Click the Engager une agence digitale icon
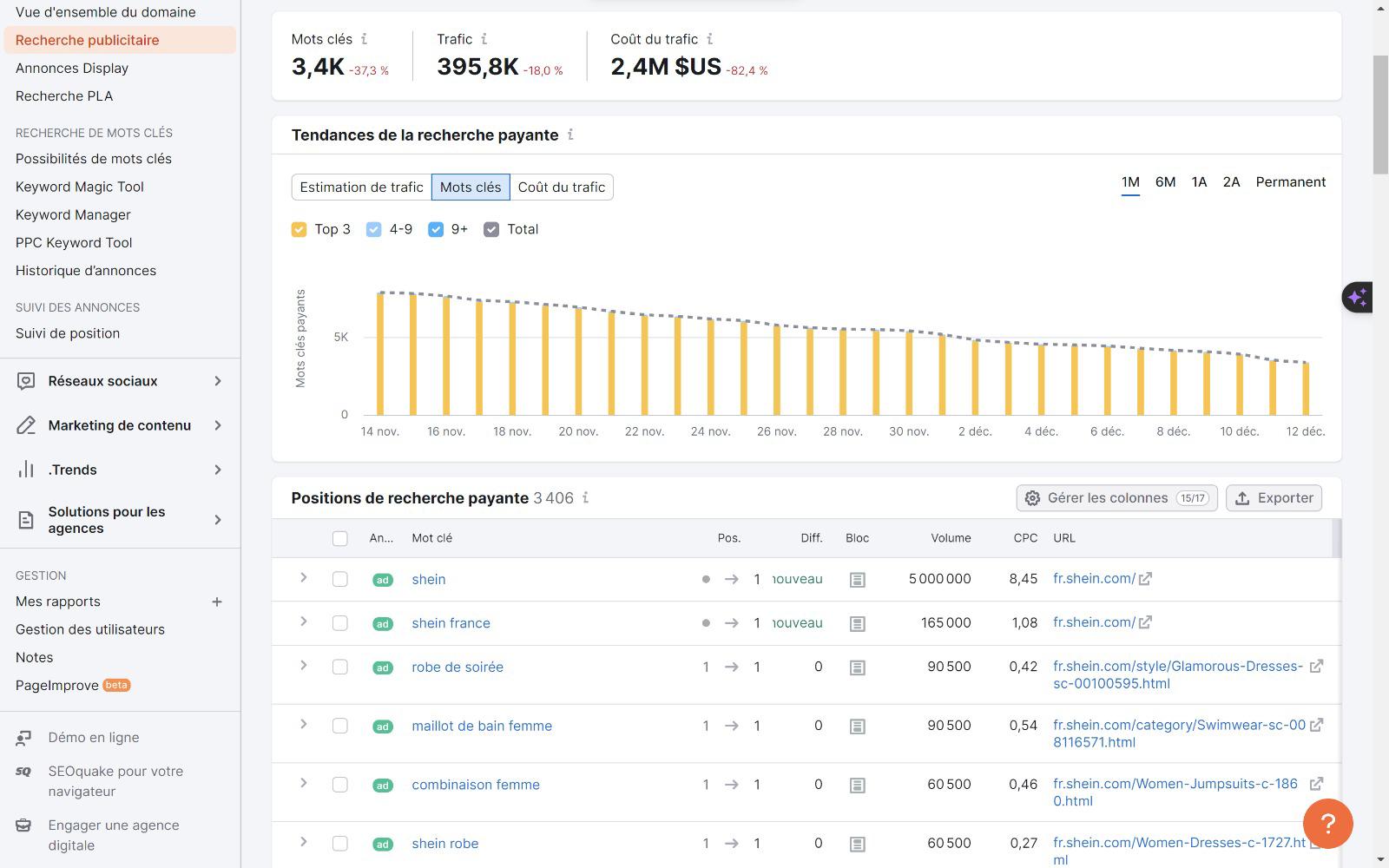The height and width of the screenshot is (868, 1389). tap(24, 825)
